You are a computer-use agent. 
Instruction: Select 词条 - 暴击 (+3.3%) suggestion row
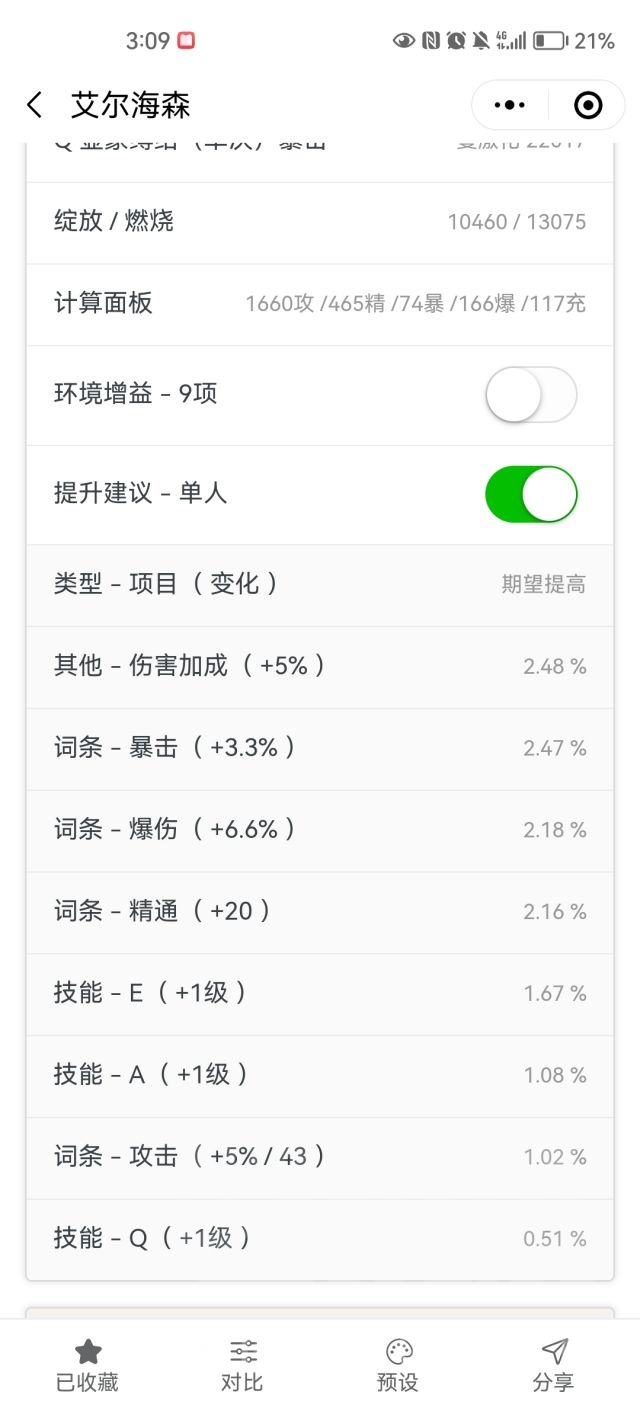pyautogui.click(x=320, y=749)
